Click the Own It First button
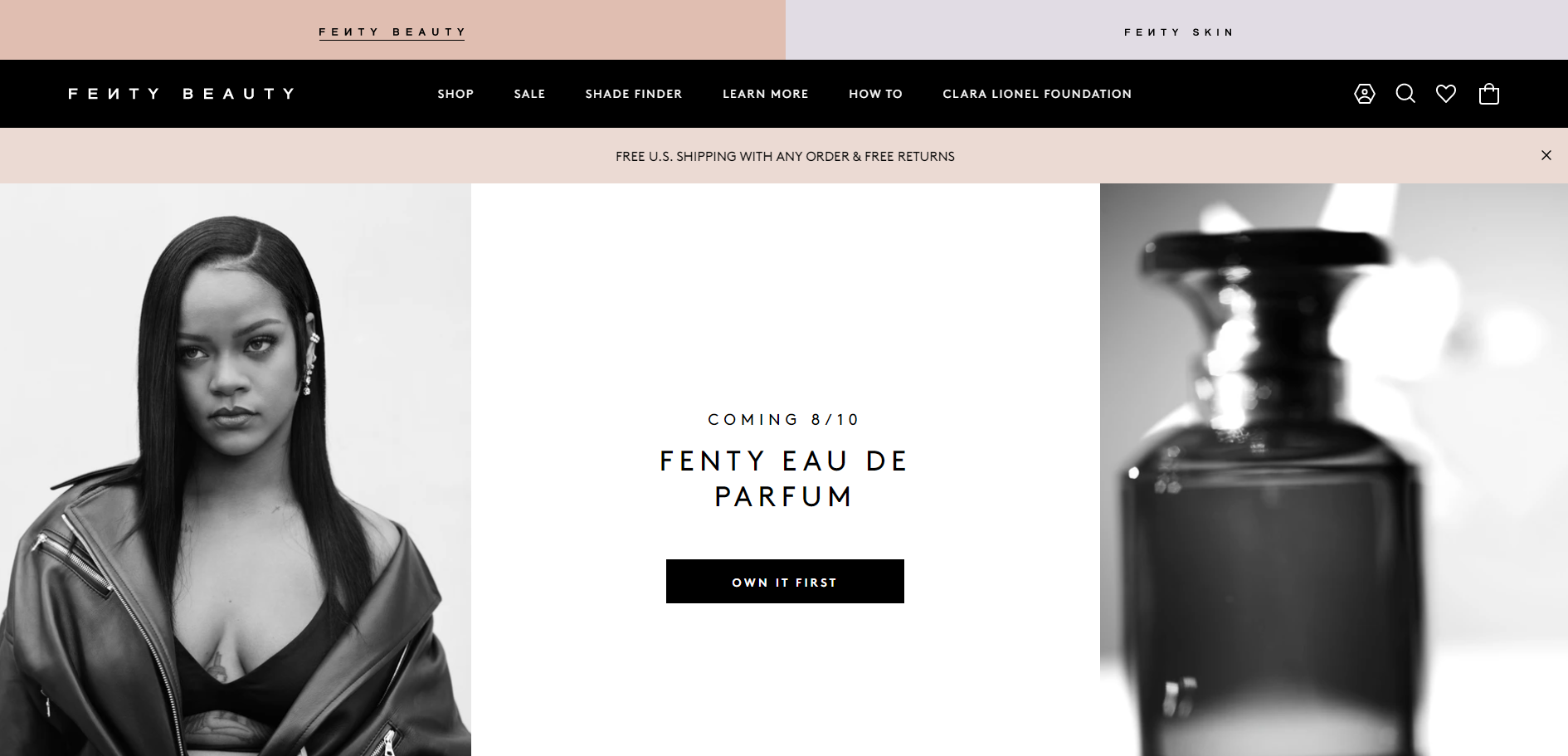Image resolution: width=1568 pixels, height=756 pixels. 785,582
